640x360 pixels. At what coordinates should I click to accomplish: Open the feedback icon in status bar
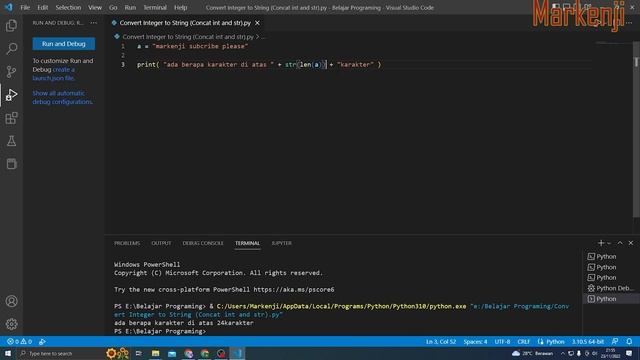(615, 342)
